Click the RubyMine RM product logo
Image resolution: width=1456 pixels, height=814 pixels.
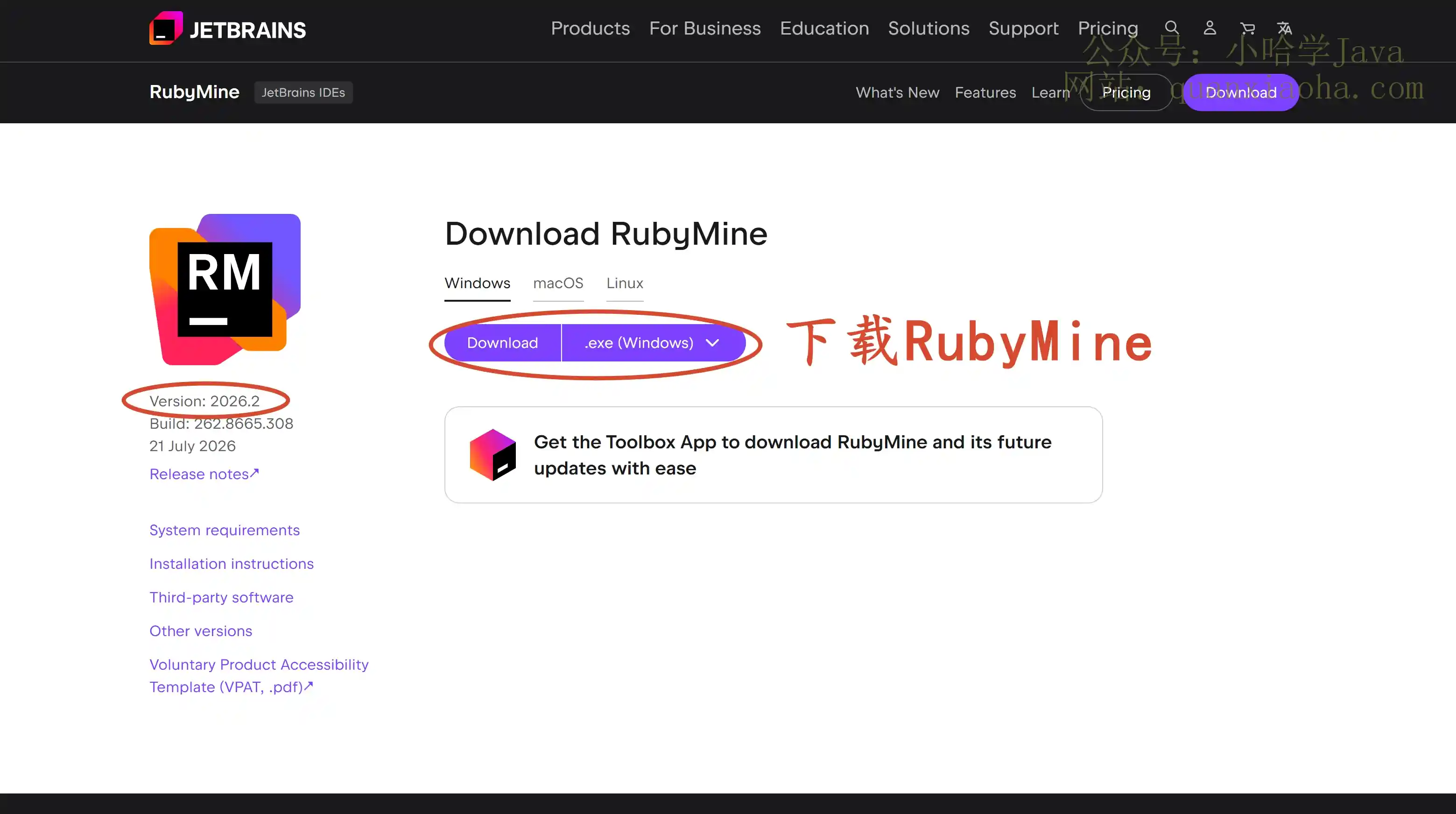225,289
